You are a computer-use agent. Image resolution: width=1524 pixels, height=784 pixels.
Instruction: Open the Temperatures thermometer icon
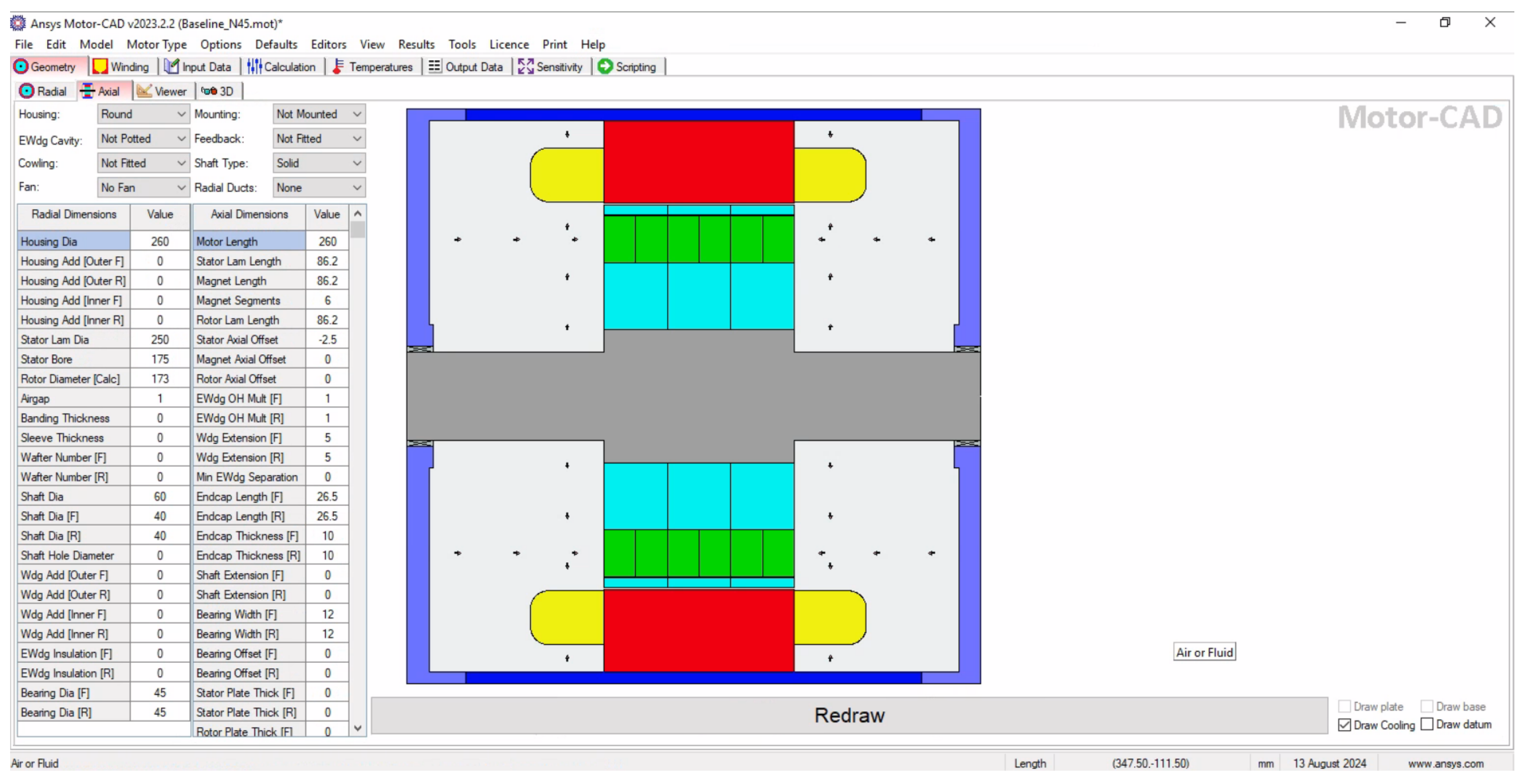338,66
